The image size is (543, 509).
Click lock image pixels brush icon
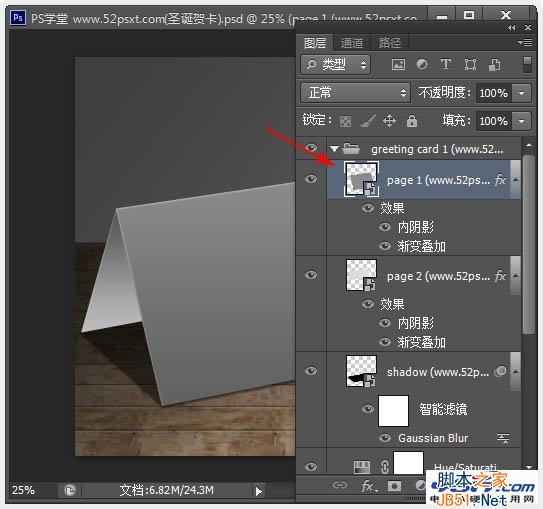367,121
